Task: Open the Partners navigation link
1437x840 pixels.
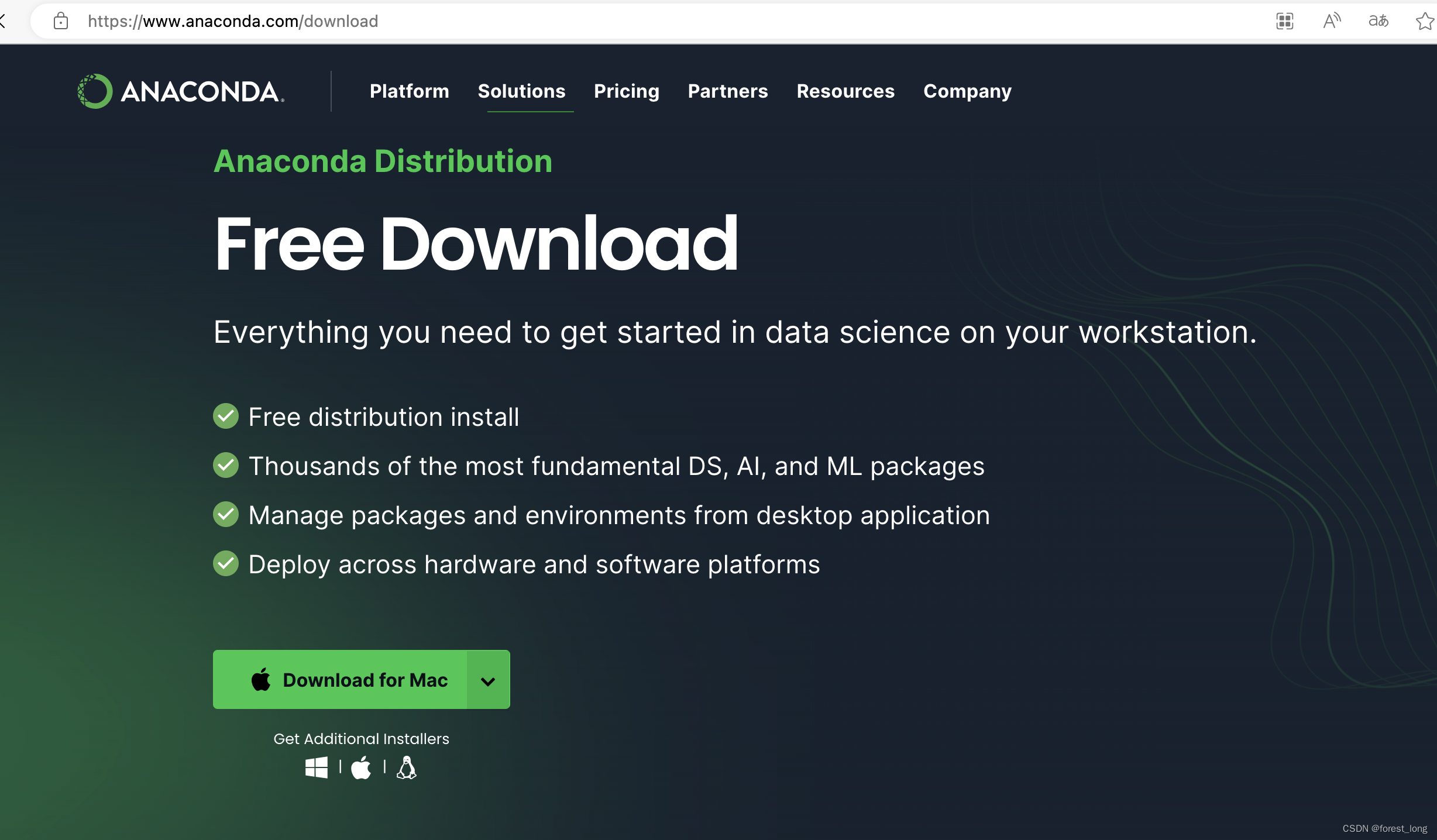Action: pyautogui.click(x=727, y=91)
